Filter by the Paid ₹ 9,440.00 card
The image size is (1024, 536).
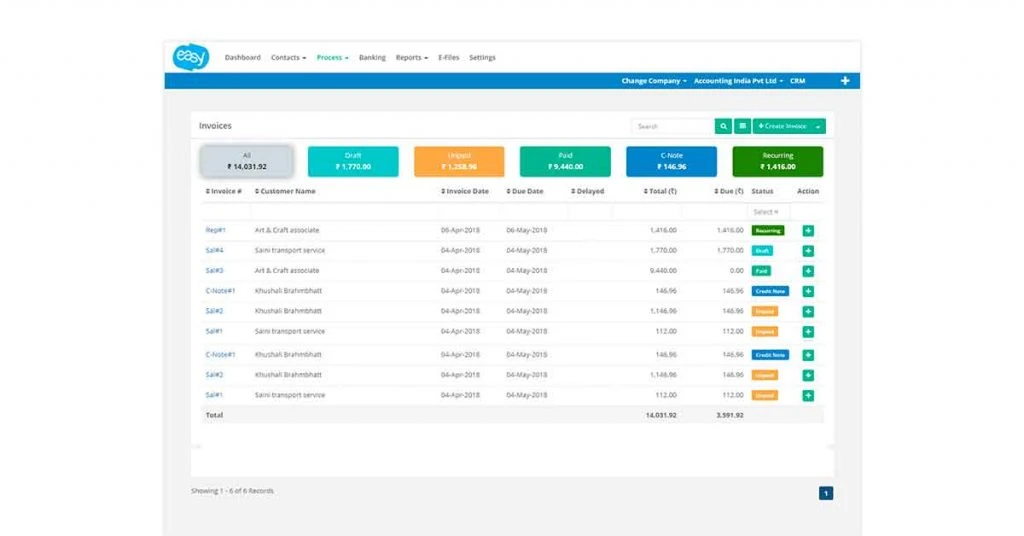click(x=565, y=161)
